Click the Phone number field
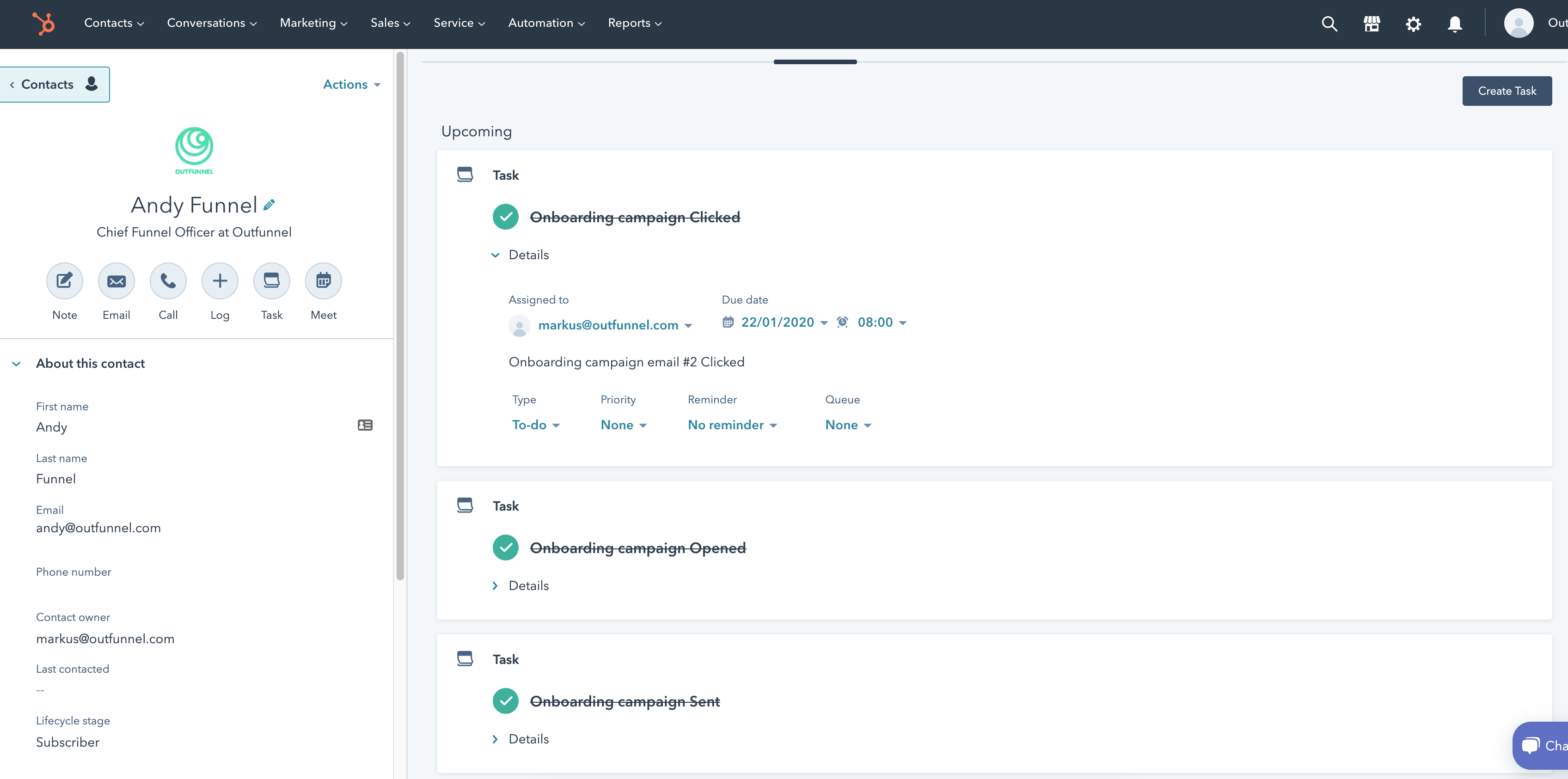 (73, 572)
